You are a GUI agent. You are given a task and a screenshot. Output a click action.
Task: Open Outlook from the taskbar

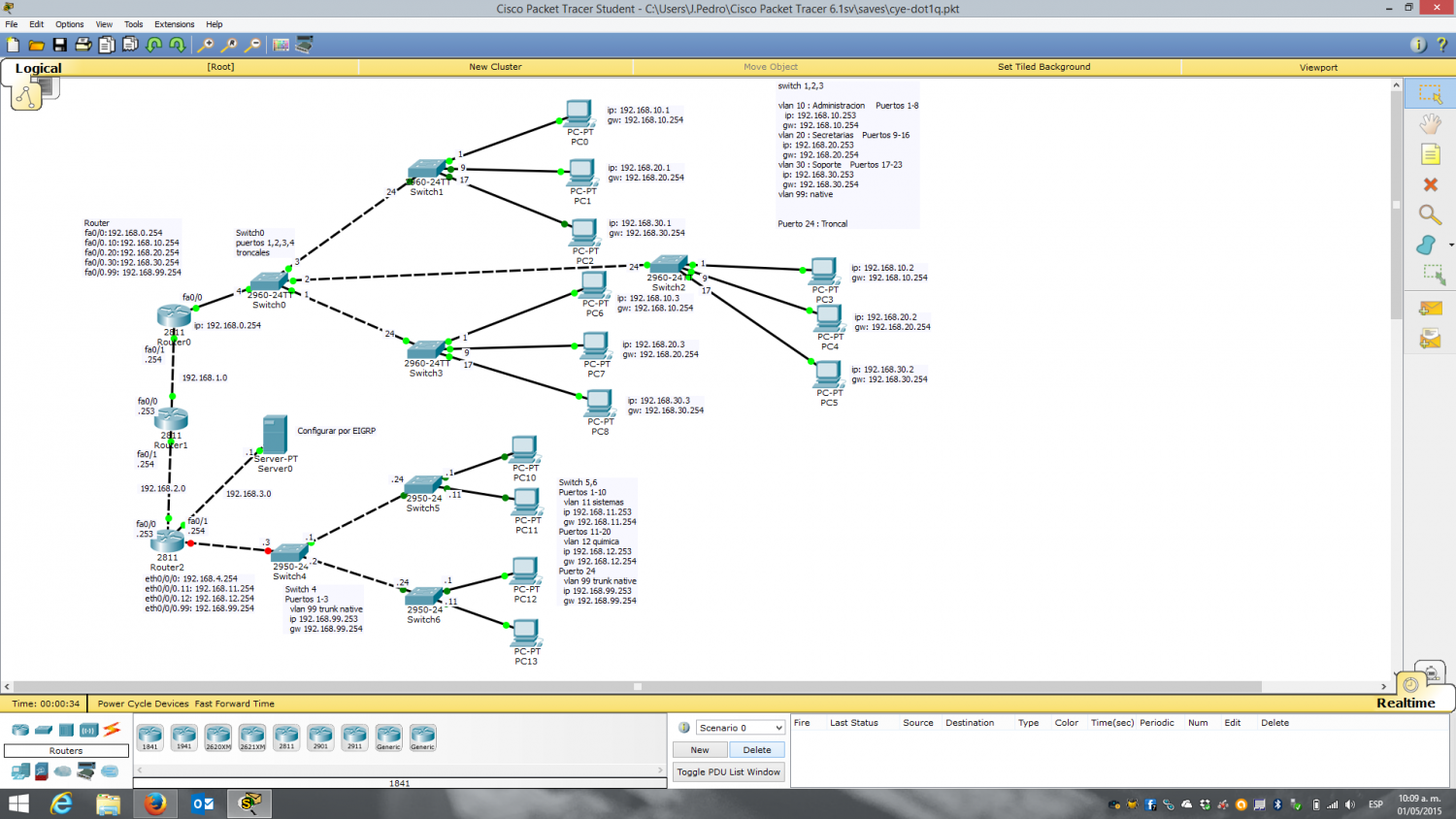(202, 803)
